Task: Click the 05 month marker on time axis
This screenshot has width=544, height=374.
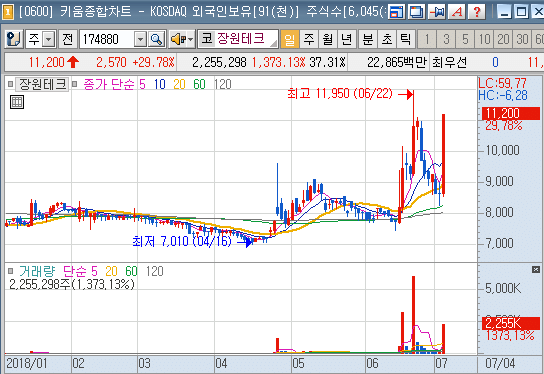Action: point(299,364)
